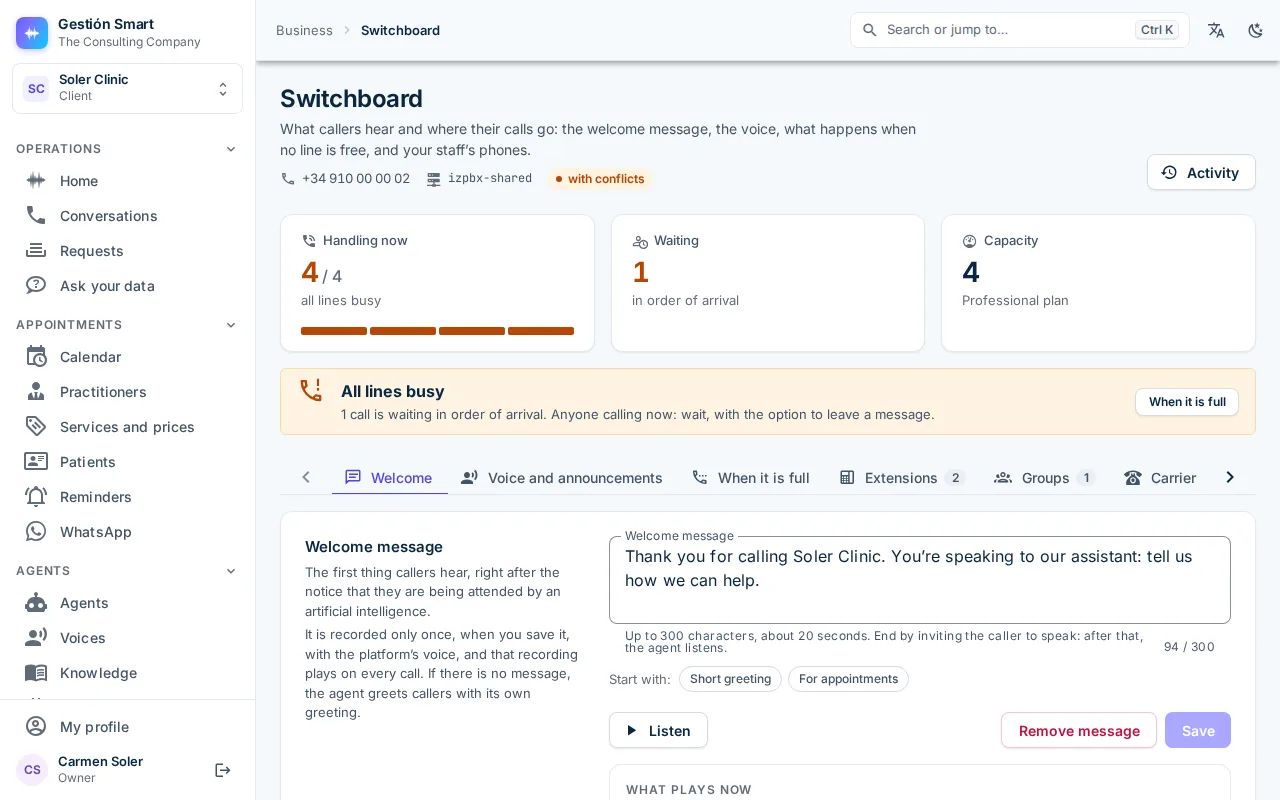Switch to the Extensions tab
This screenshot has width=1280, height=800.
coord(902,478)
